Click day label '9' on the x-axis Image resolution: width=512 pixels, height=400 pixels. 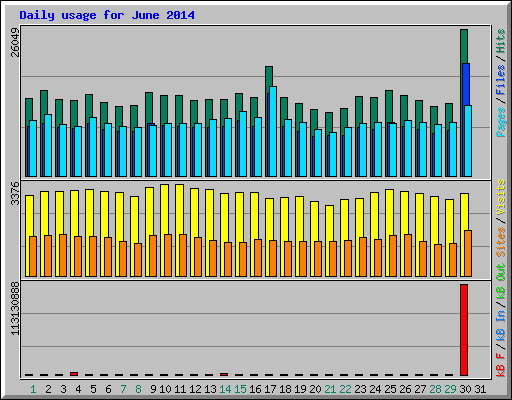[x=153, y=389]
